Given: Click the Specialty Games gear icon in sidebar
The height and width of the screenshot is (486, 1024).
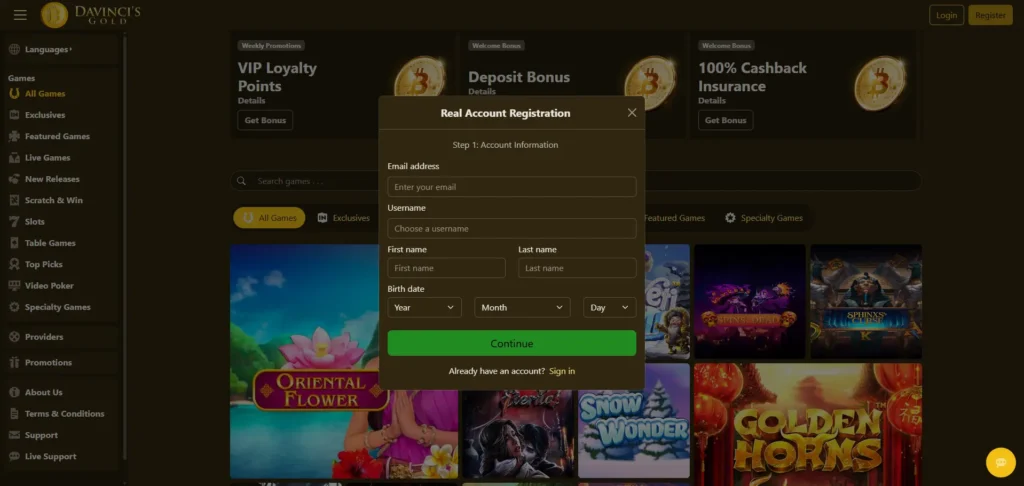Looking at the screenshot, I should click(14, 307).
